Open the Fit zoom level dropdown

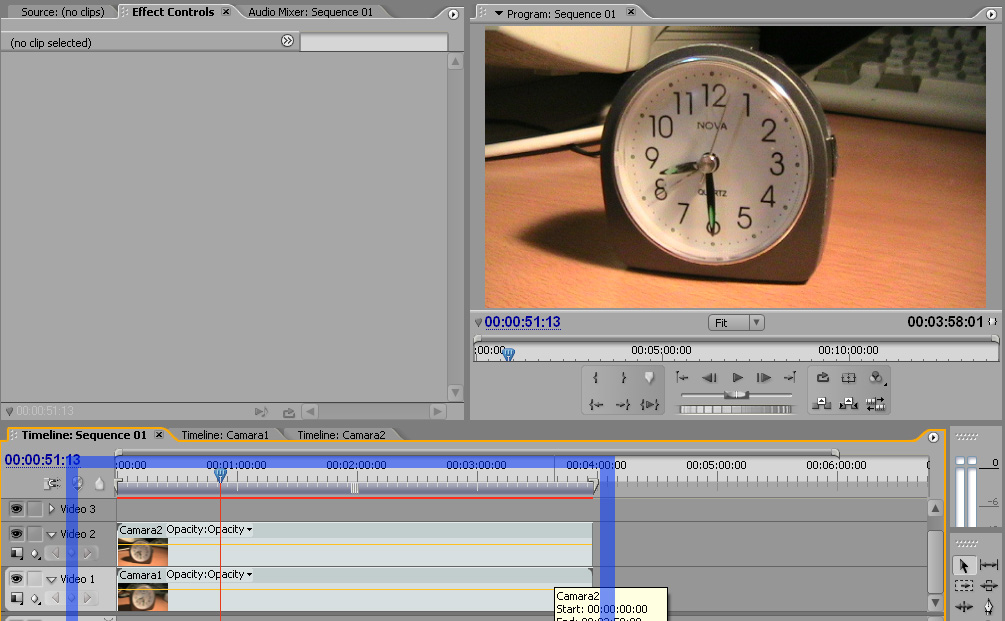736,323
